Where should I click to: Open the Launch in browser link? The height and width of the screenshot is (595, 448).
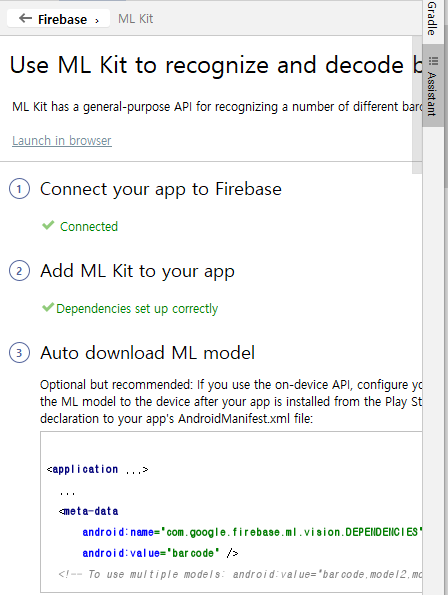62,141
